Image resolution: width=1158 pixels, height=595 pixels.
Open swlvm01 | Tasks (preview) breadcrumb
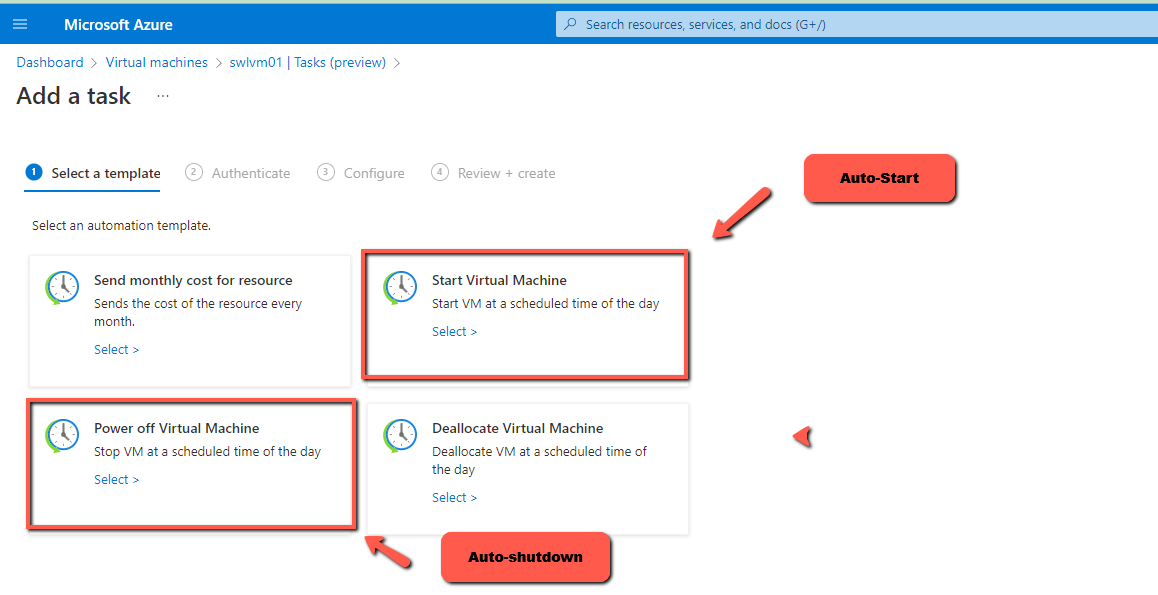pos(308,63)
